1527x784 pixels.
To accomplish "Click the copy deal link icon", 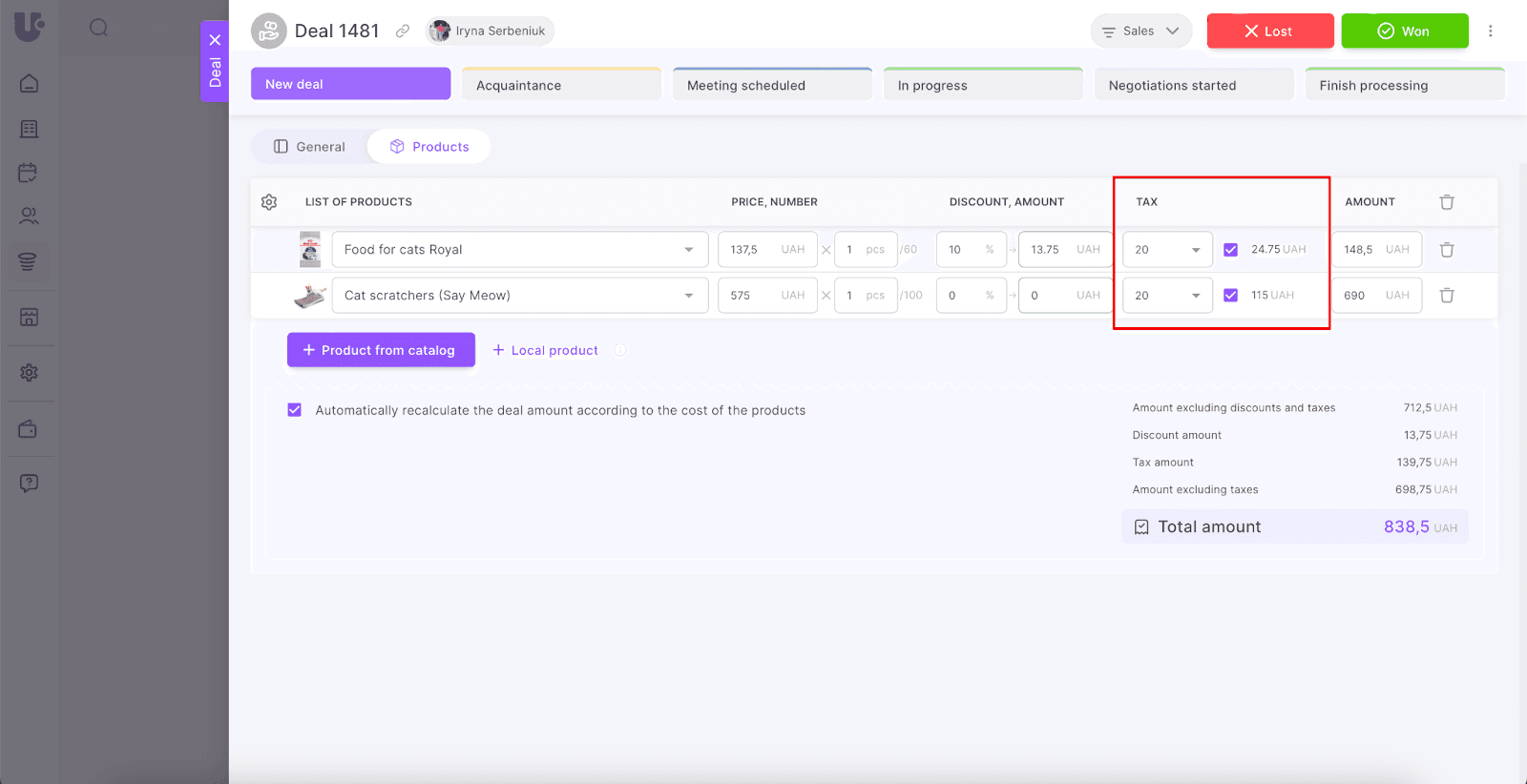I will [x=403, y=31].
